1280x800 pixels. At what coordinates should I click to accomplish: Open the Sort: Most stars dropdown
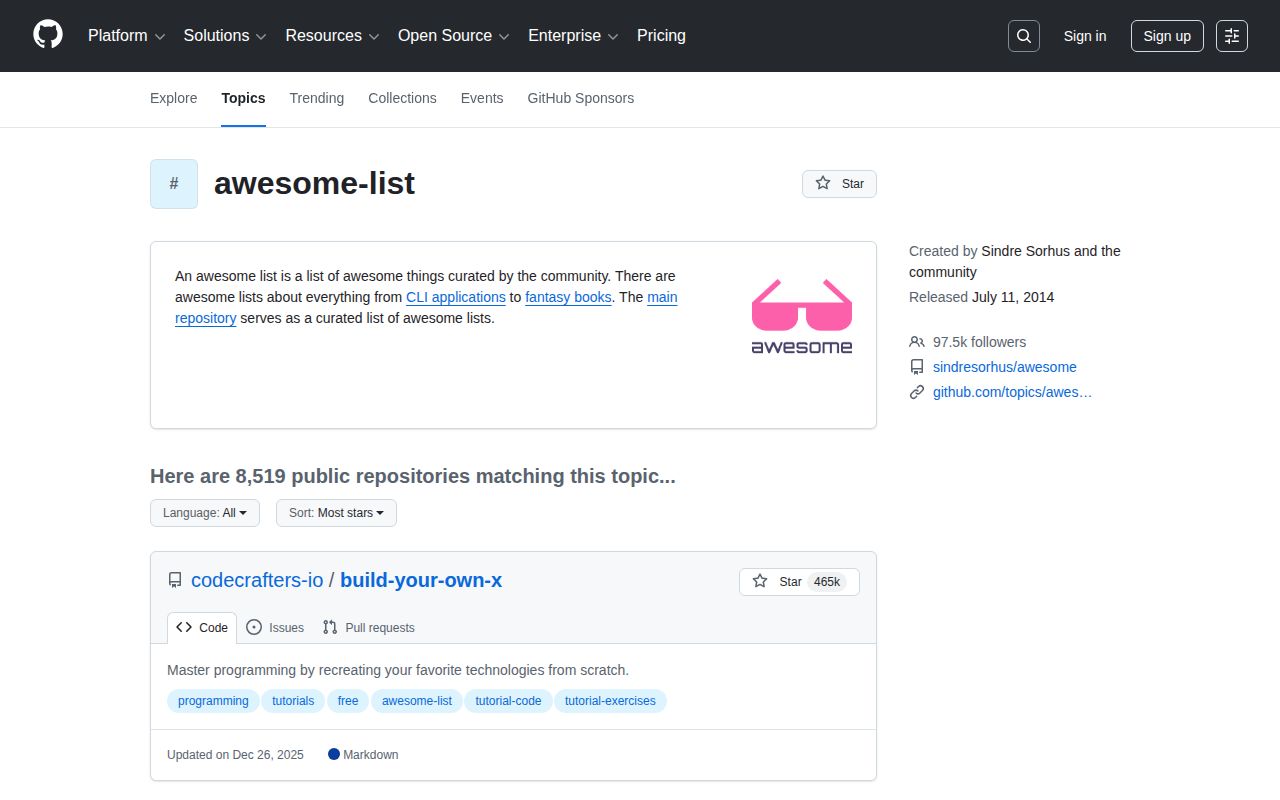point(336,512)
